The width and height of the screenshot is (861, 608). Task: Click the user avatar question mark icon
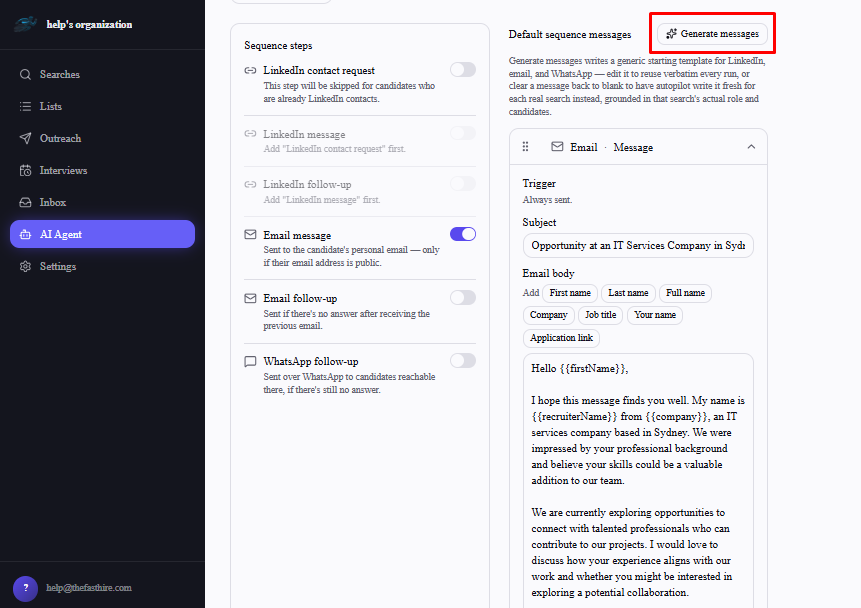25,588
